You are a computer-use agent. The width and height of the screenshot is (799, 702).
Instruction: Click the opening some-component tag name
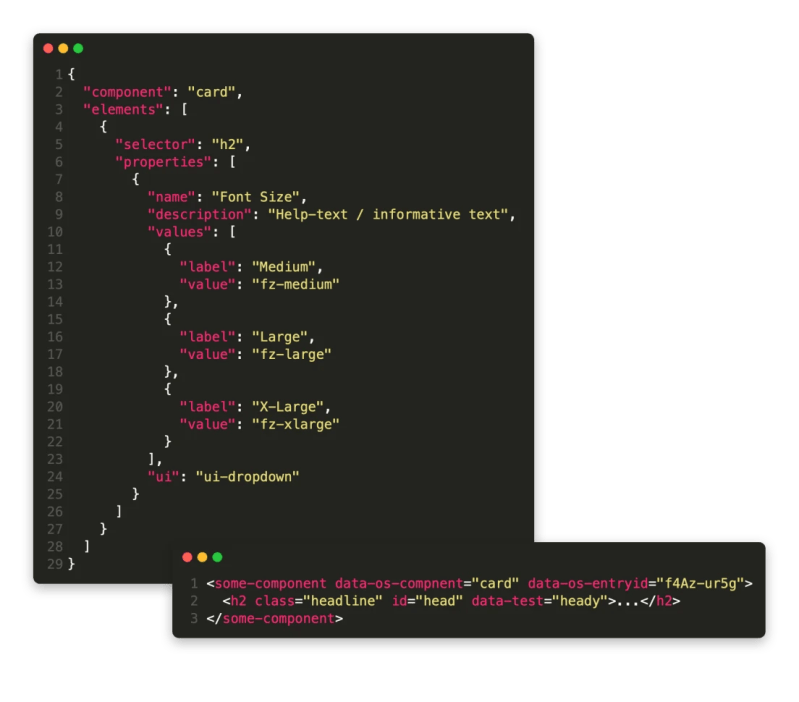[x=270, y=583]
